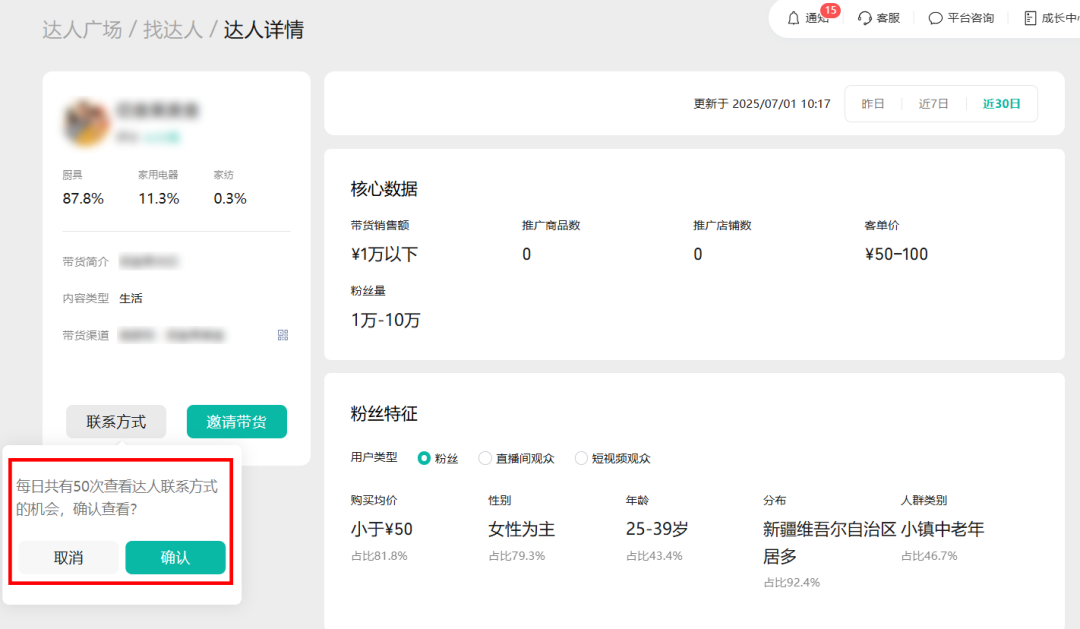This screenshot has width=1080, height=629.
Task: Click the notification bell icon
Action: [794, 18]
